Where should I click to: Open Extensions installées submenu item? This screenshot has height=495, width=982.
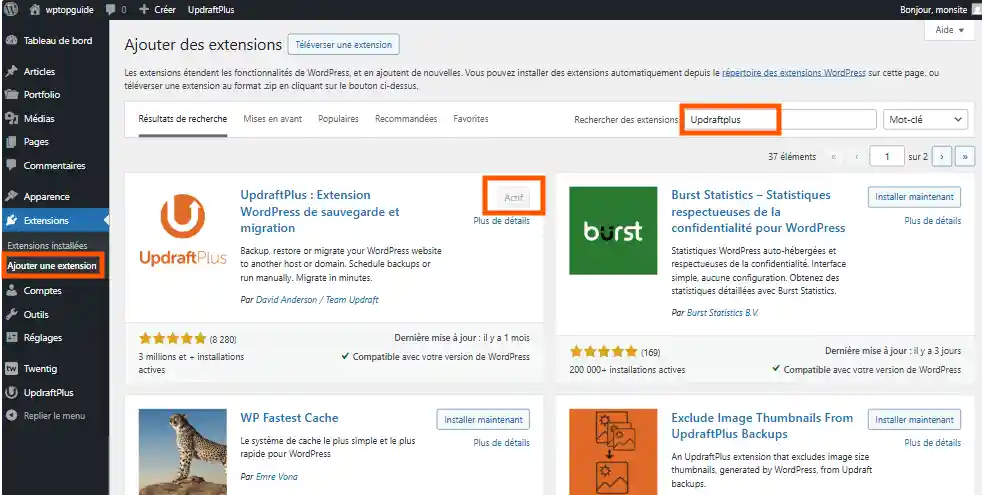coord(48,246)
